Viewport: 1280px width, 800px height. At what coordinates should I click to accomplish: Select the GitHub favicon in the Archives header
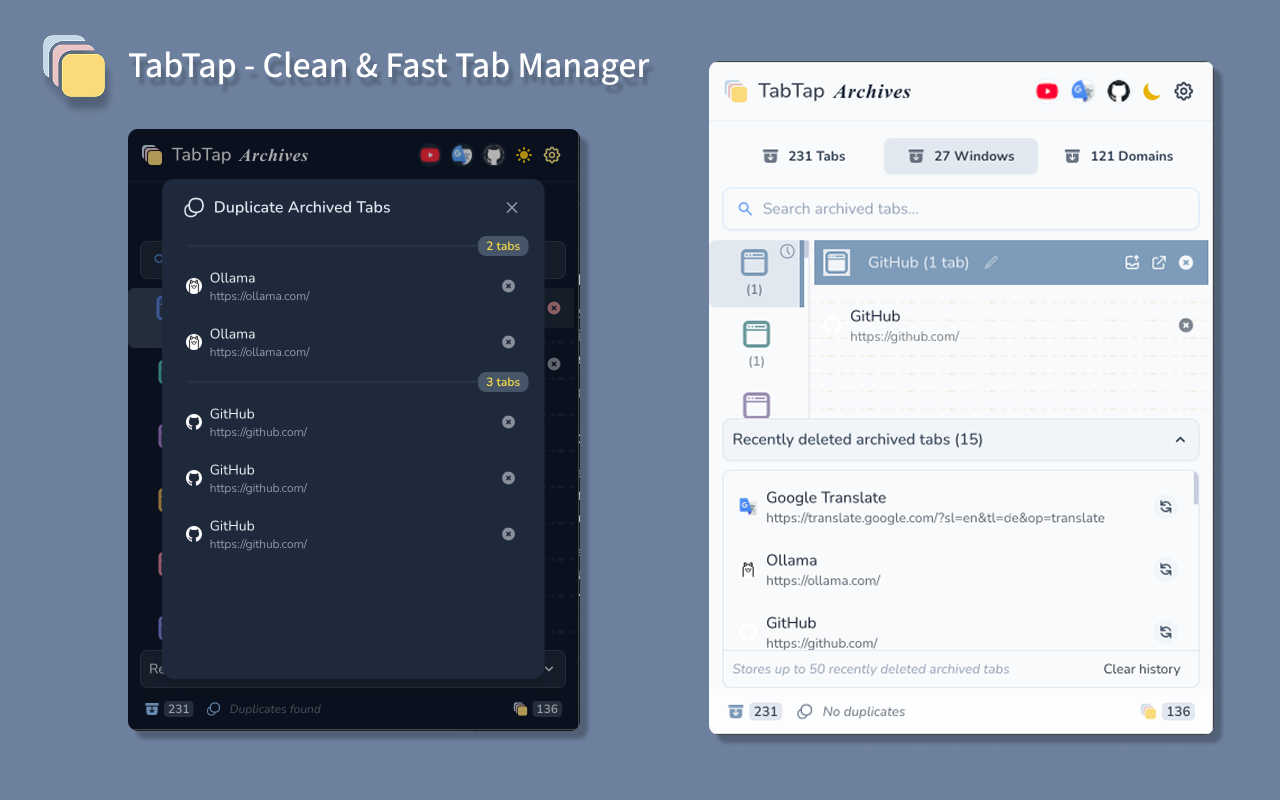[x=1118, y=90]
